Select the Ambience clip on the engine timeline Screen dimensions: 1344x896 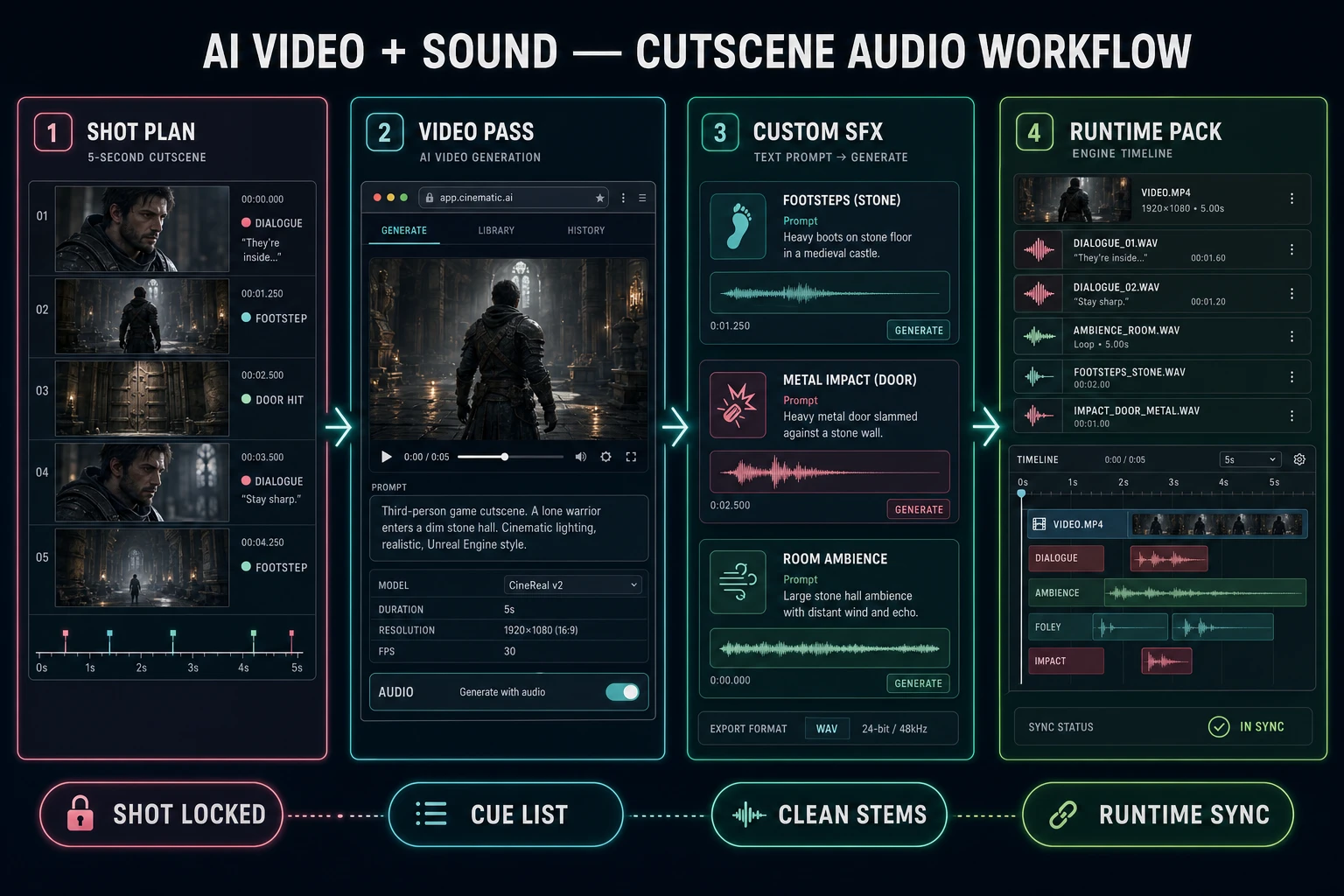[x=1205, y=592]
